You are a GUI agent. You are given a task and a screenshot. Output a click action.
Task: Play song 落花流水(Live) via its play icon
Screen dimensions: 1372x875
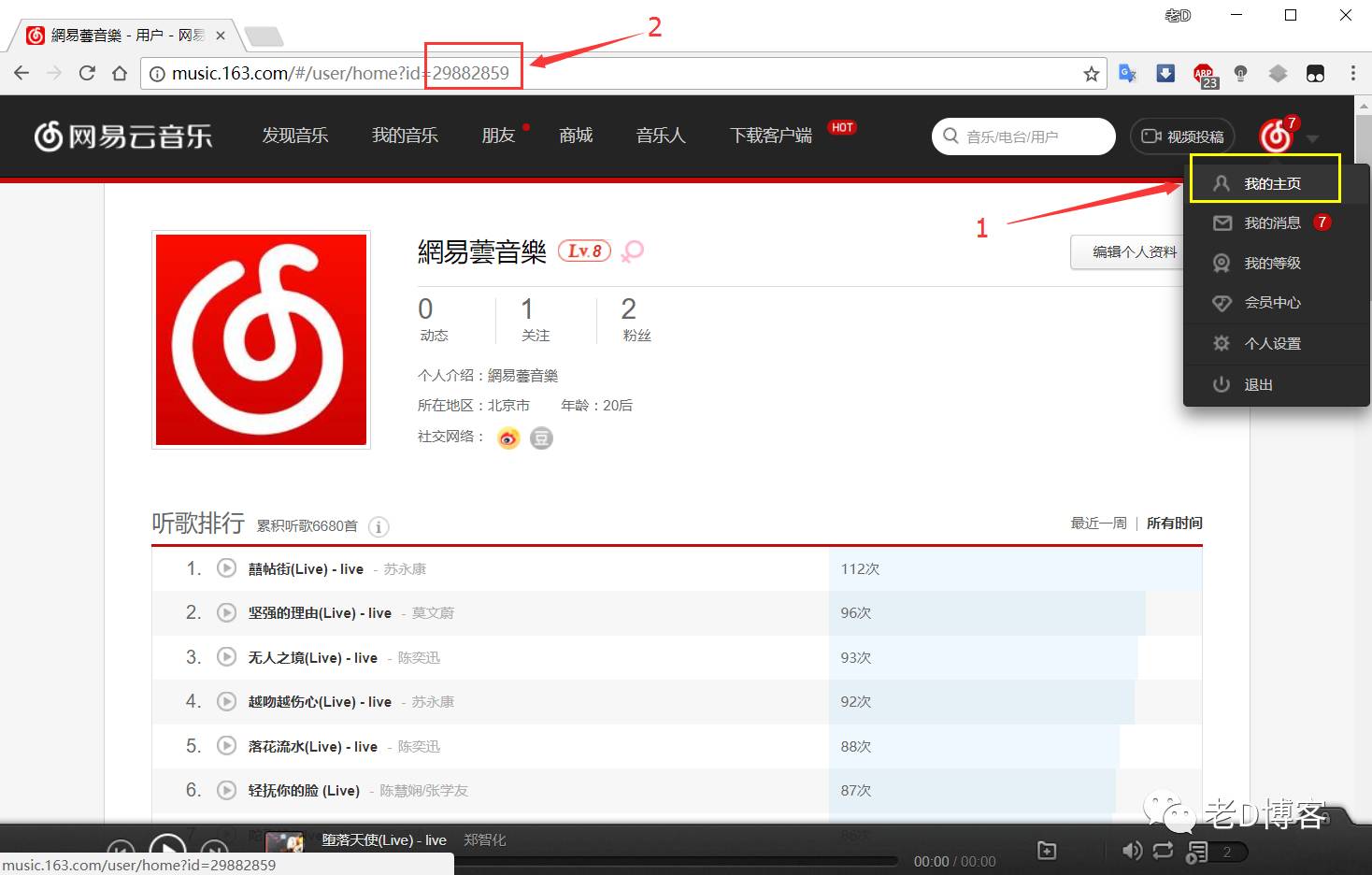226,746
